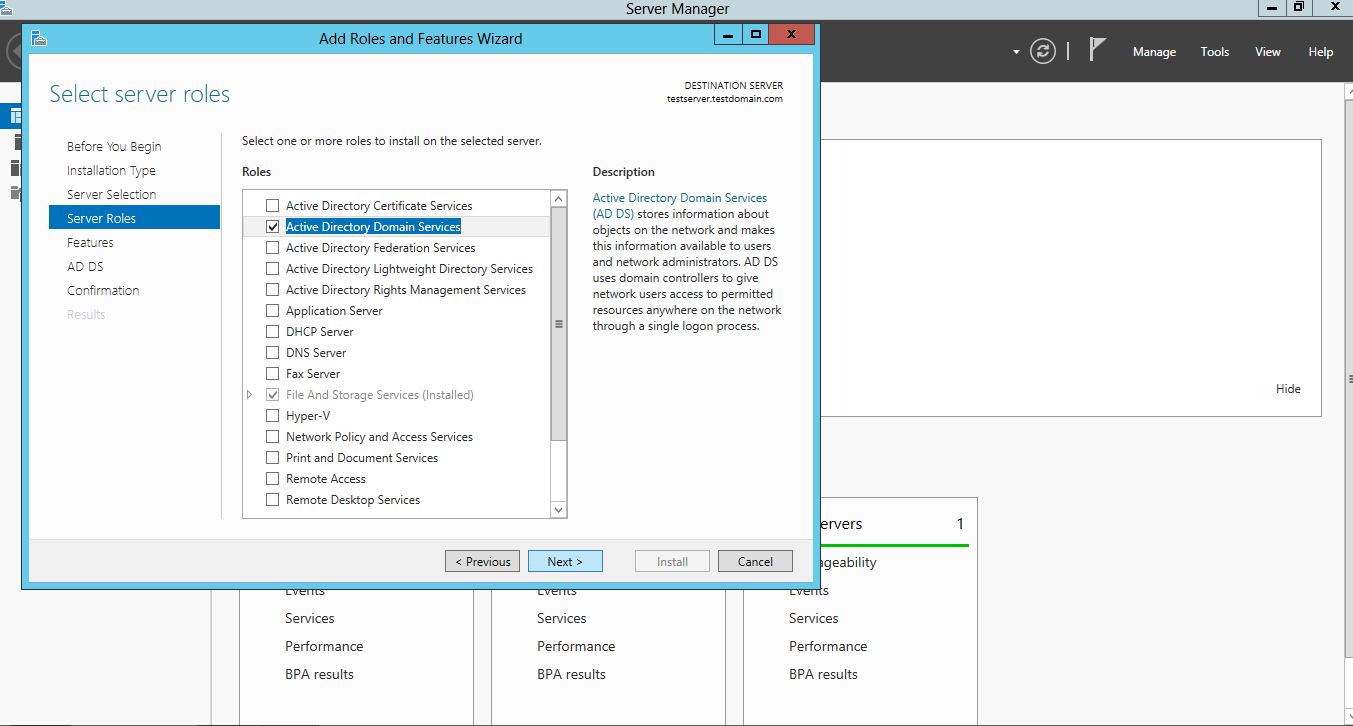
Task: Click Performance in the third Server Manager tile
Action: coord(828,646)
